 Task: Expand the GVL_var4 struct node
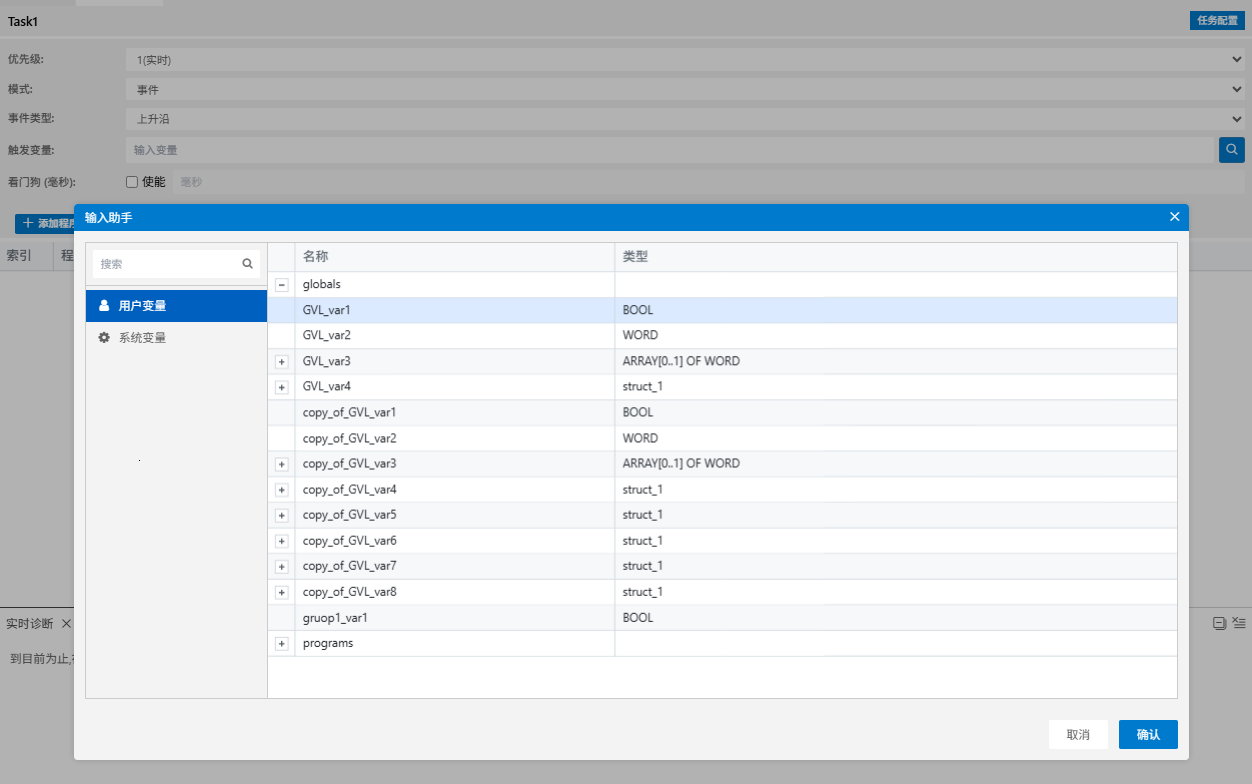pos(281,387)
